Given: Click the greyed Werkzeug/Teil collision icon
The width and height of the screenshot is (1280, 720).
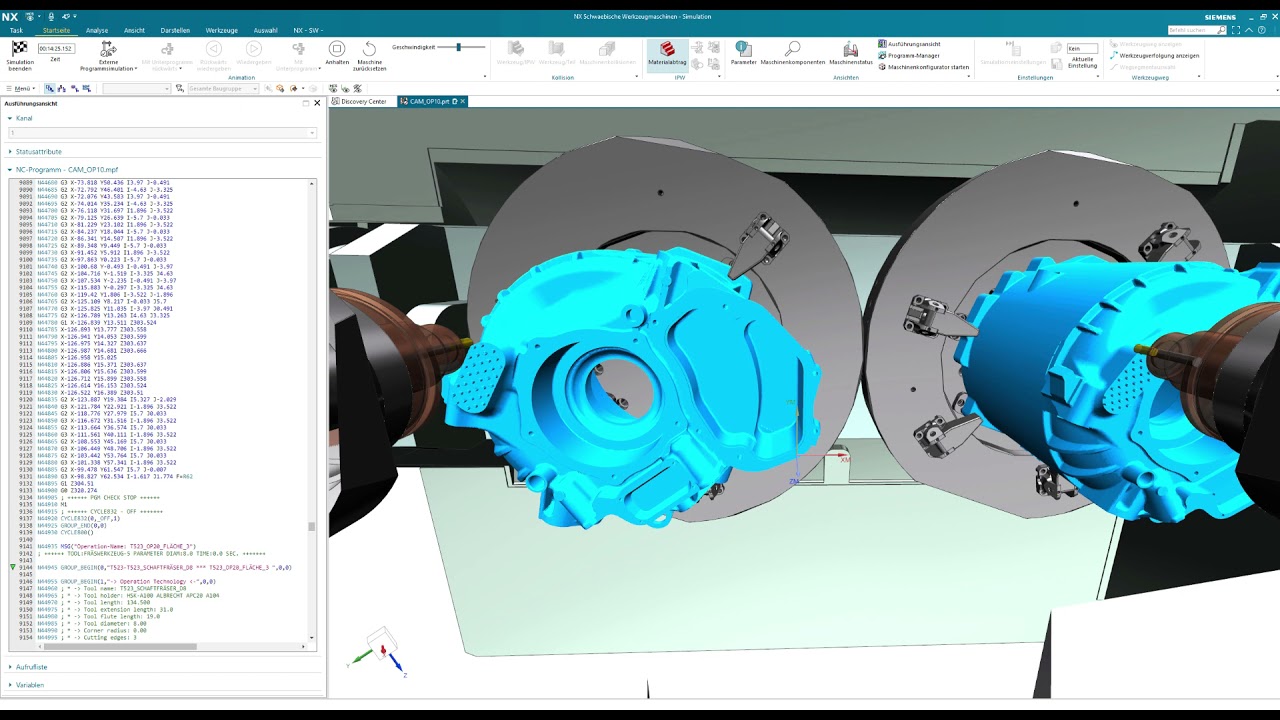Looking at the screenshot, I should click(x=556, y=48).
